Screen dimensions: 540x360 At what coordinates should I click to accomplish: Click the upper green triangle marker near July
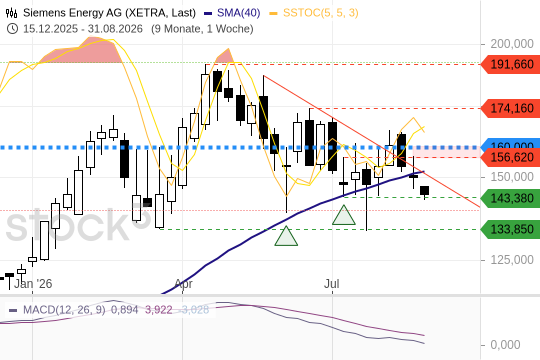point(344,216)
